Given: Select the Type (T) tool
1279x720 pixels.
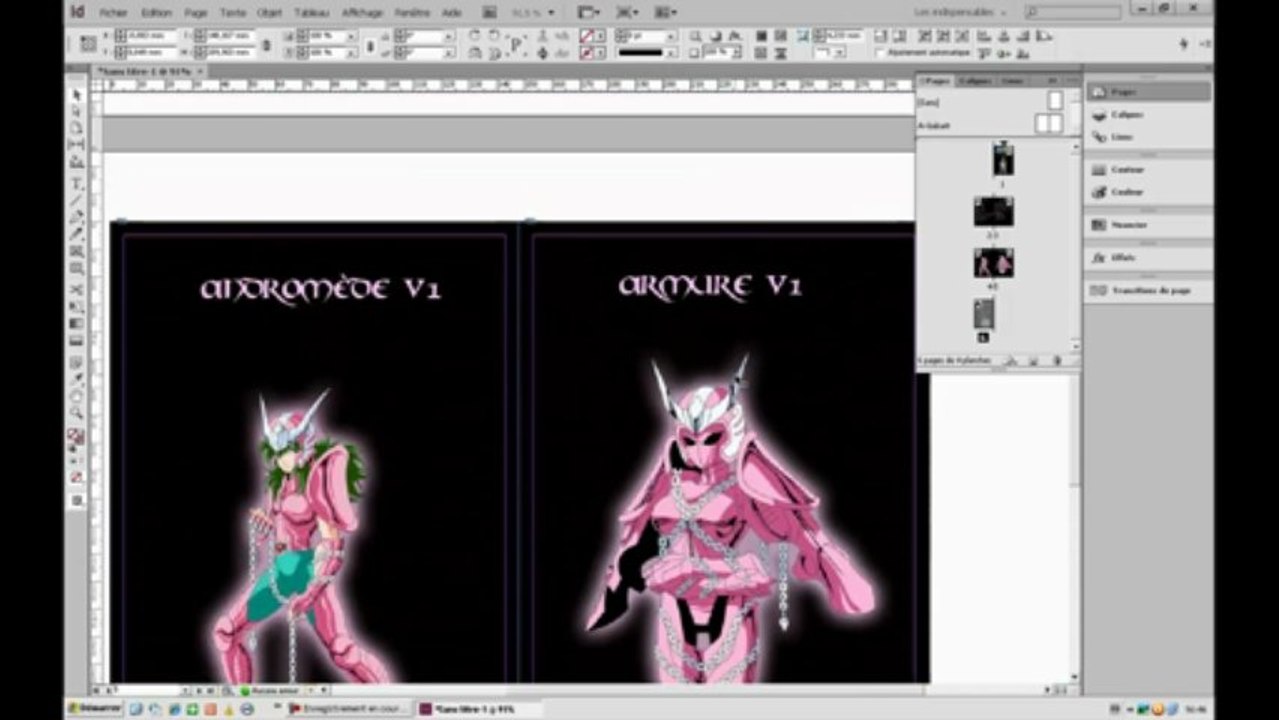Looking at the screenshot, I should coord(76,182).
